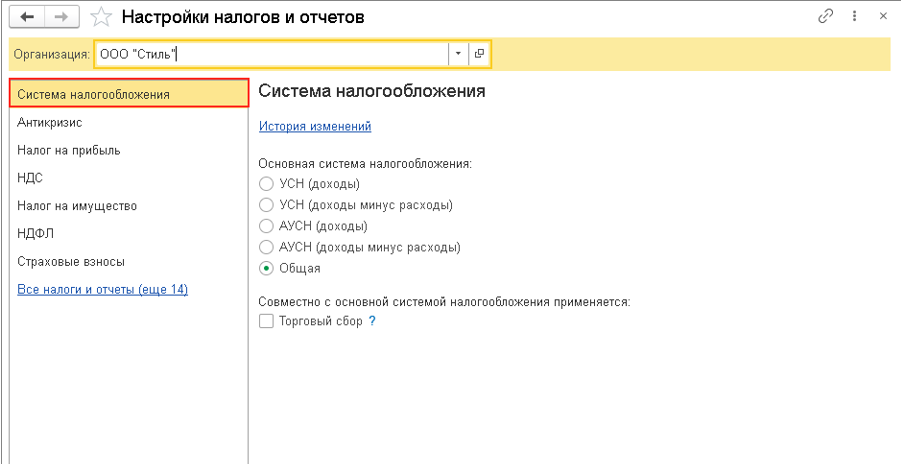Image resolution: width=901 pixels, height=464 pixels.
Task: Enable the Торговый сбор checkbox
Action: pyautogui.click(x=266, y=321)
